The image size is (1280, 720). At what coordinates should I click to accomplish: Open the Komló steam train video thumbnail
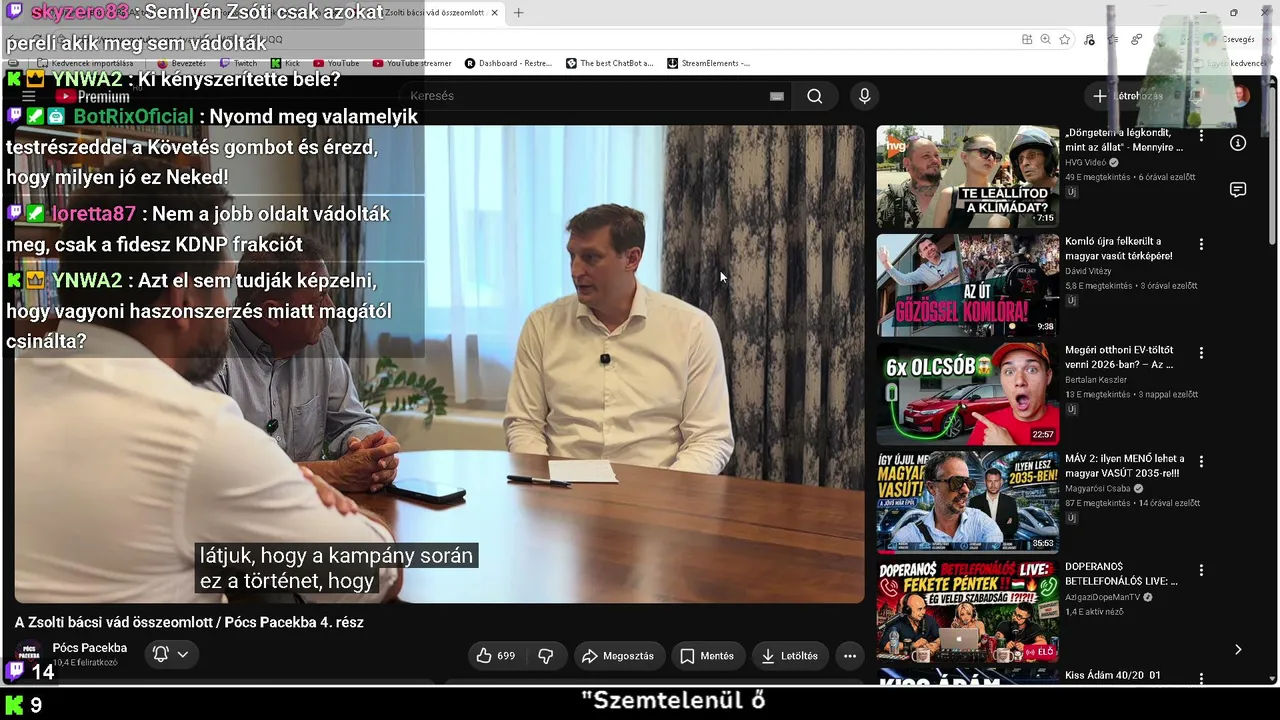968,285
